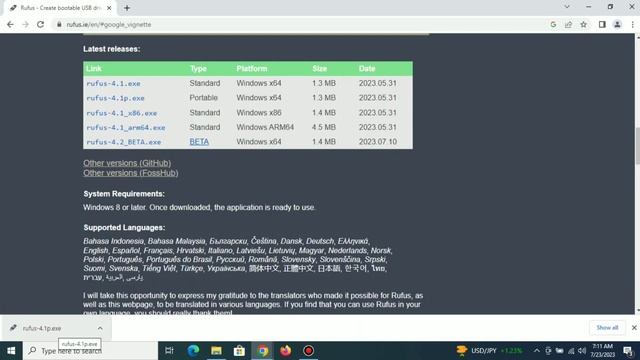Viewport: 640px width, 360px height.
Task: Open Other versions (FossHub) link
Action: click(131, 173)
